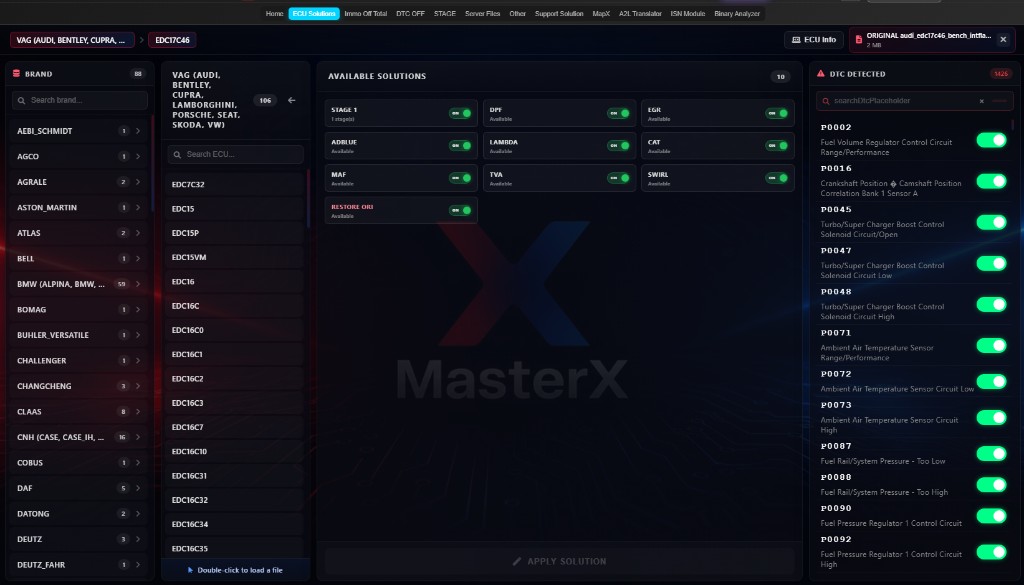Switch to Immo Off Total tab
Viewport: 1024px width, 585px height.
click(x=366, y=14)
